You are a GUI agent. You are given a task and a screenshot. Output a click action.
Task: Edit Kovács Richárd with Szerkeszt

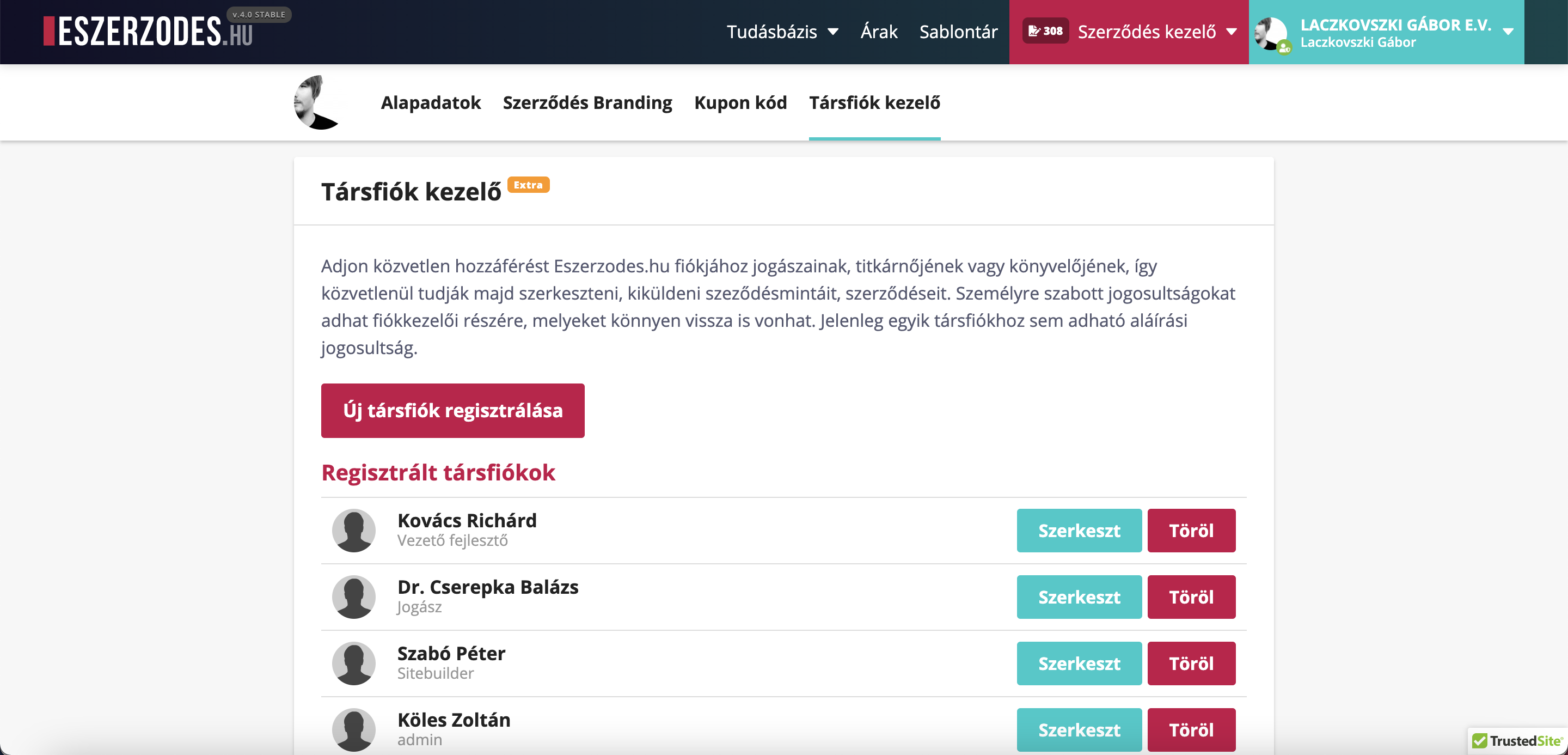coord(1079,531)
